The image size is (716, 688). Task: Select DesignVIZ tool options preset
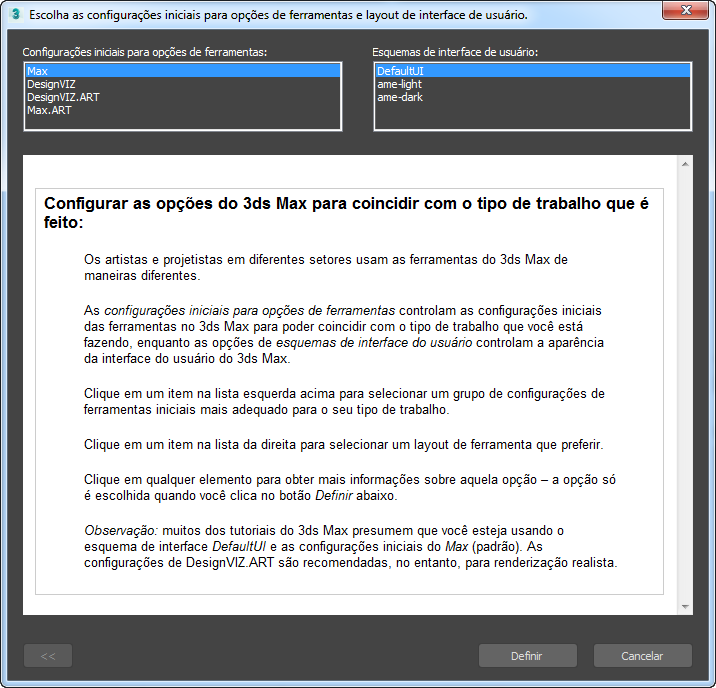(183, 84)
